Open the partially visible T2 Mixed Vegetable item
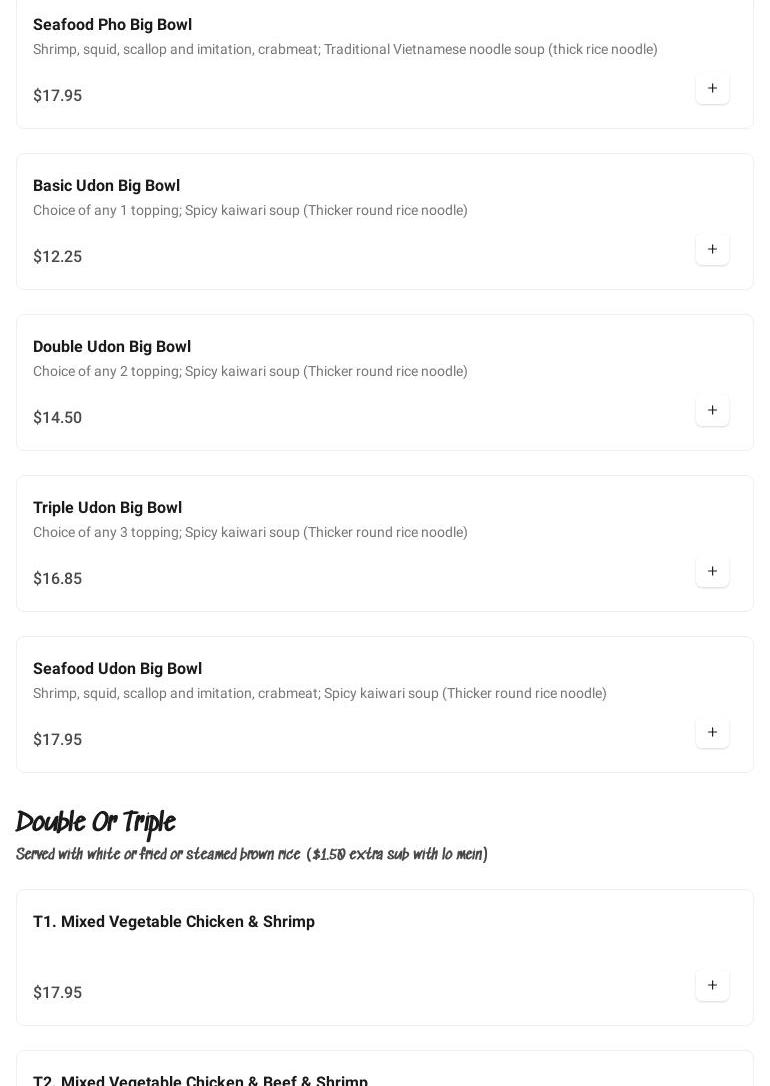The width and height of the screenshot is (770, 1086). tap(200, 1080)
